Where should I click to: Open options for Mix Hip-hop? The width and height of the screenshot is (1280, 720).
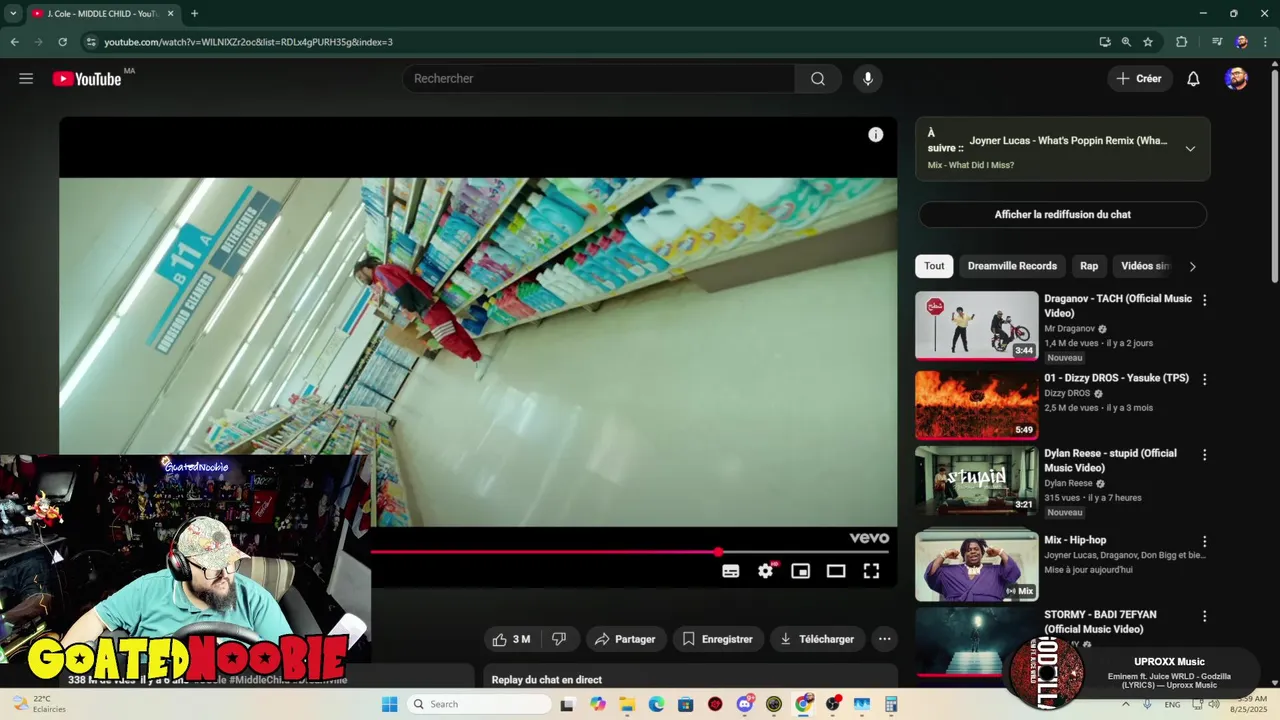[x=1204, y=541]
